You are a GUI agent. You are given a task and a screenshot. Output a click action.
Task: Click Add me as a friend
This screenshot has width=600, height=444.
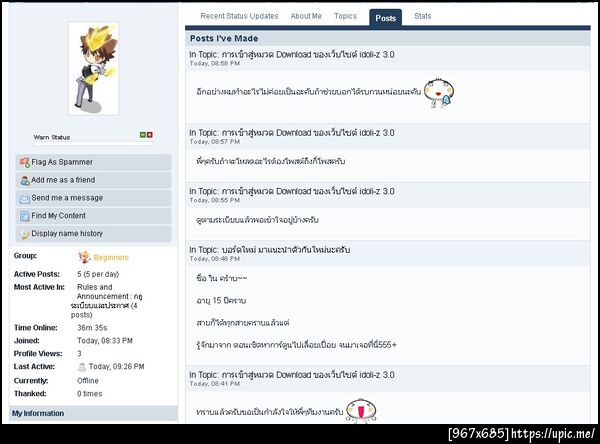93,180
